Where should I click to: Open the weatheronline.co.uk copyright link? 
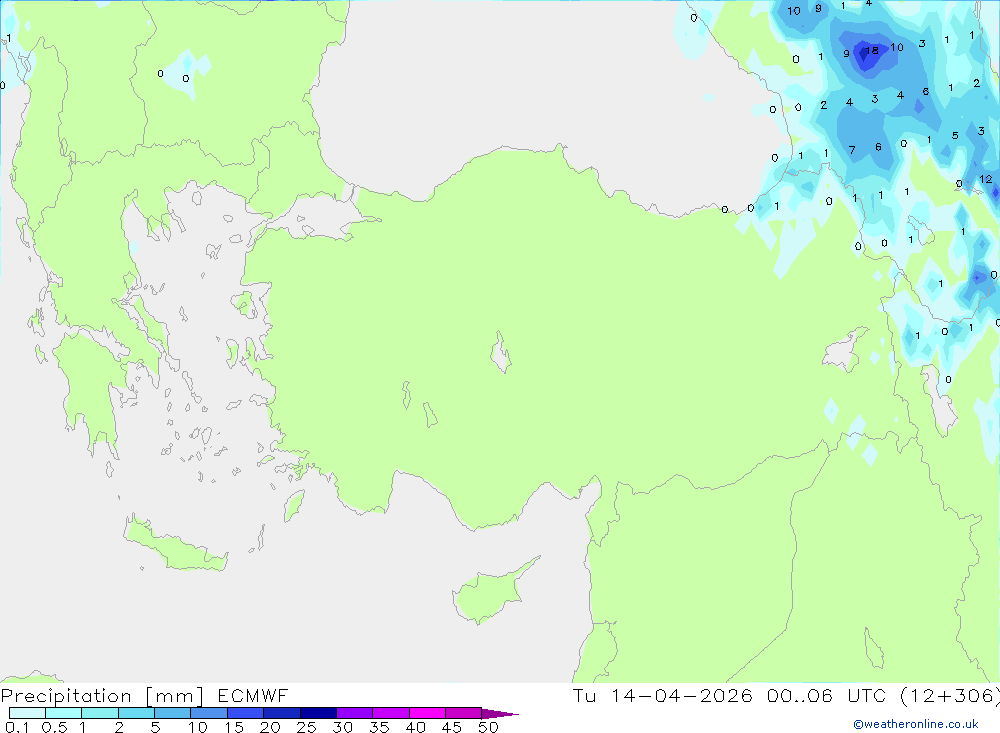(916, 724)
